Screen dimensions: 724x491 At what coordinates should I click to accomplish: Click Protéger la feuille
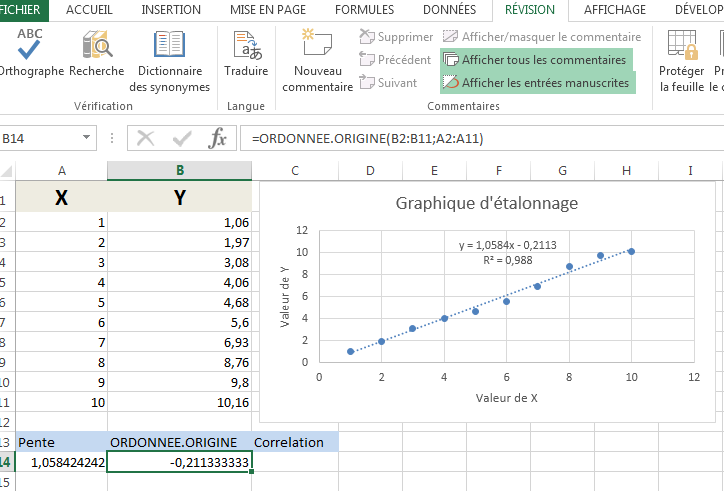pos(682,60)
